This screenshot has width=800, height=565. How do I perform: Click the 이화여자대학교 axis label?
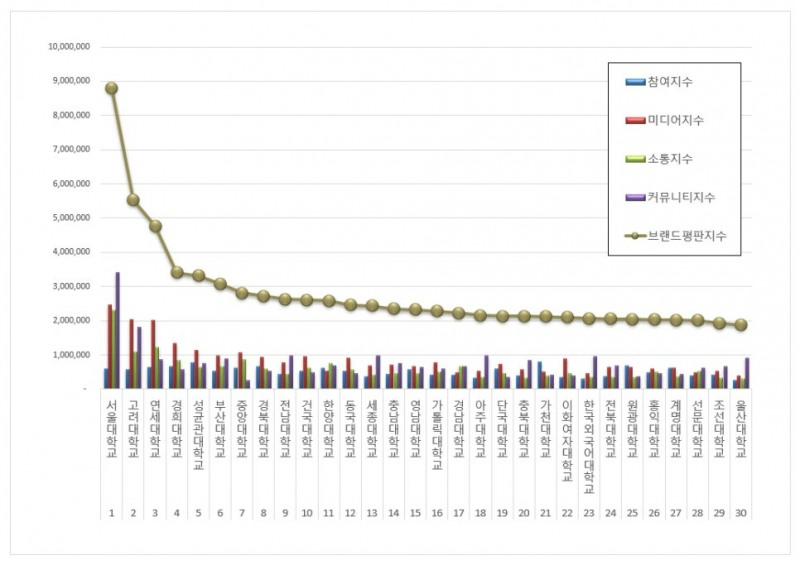(567, 440)
